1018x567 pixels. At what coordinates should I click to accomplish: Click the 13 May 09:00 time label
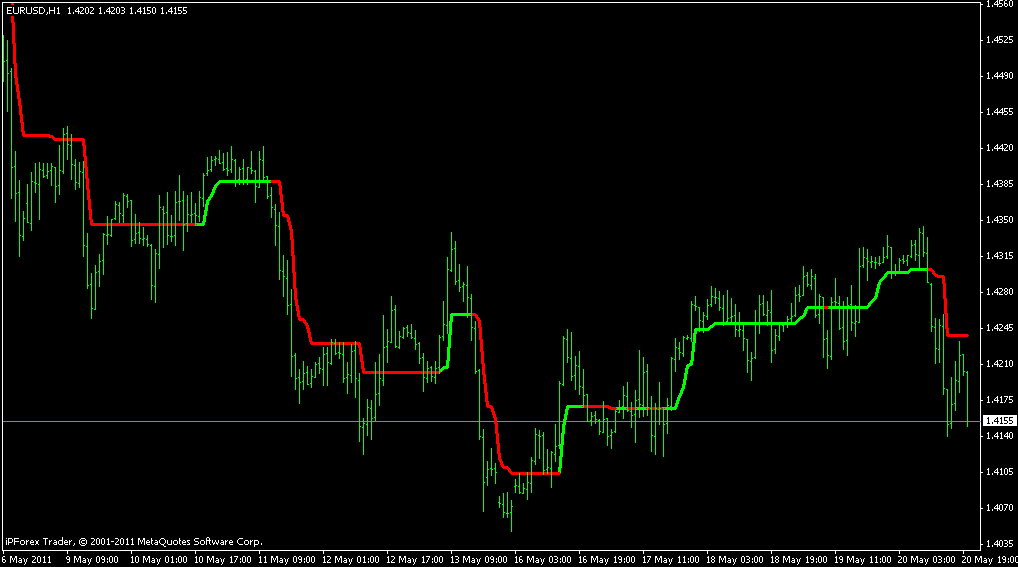point(479,560)
